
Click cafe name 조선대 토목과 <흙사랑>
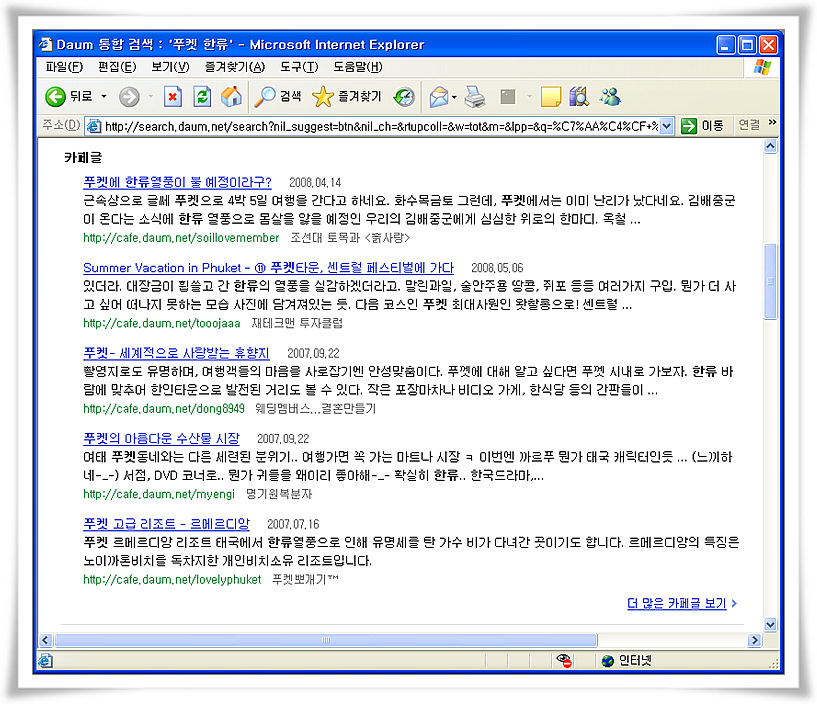click(350, 238)
